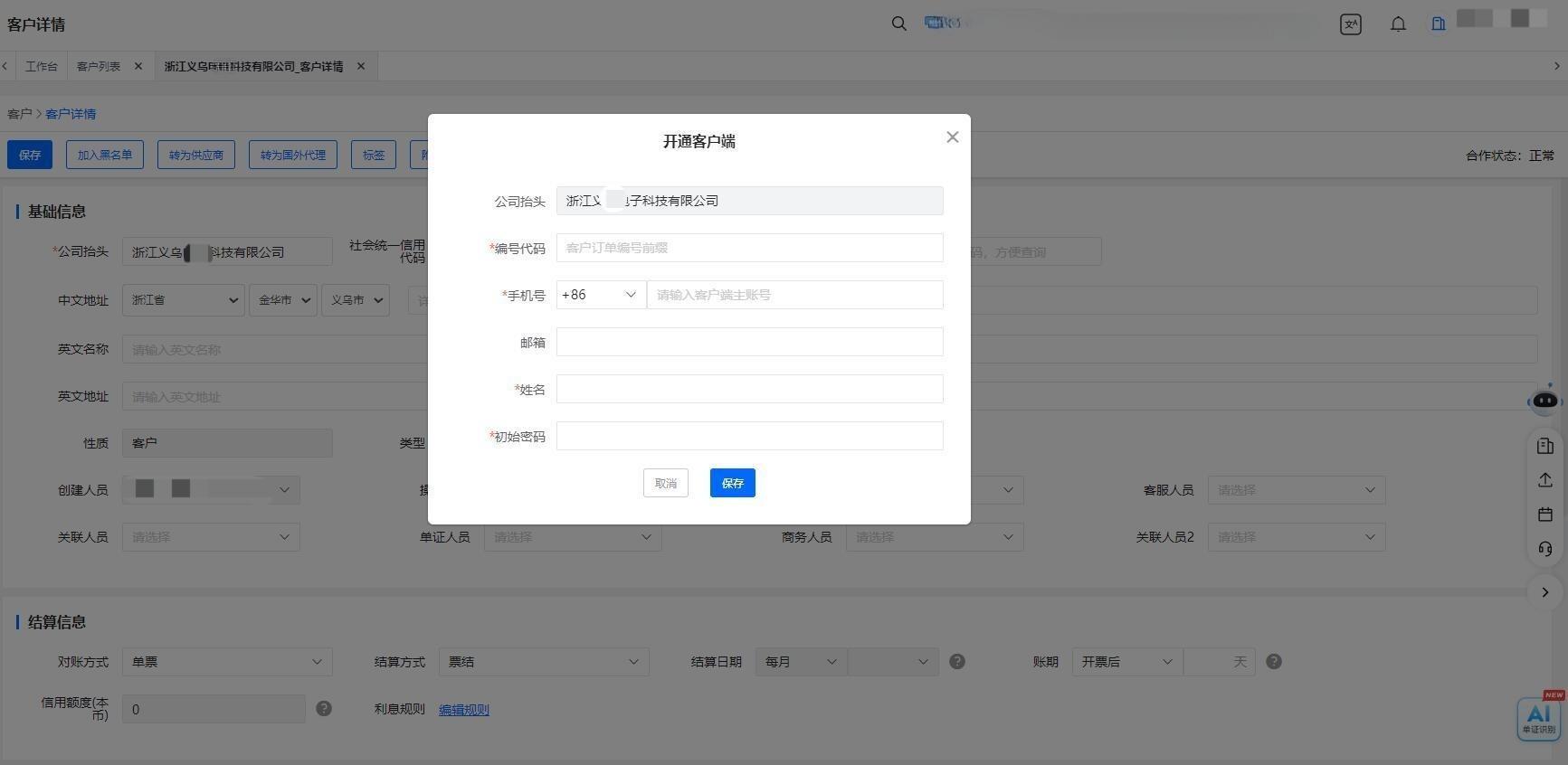Click the document icon in right sidebar
Image resolution: width=1568 pixels, height=765 pixels.
[x=1544, y=446]
